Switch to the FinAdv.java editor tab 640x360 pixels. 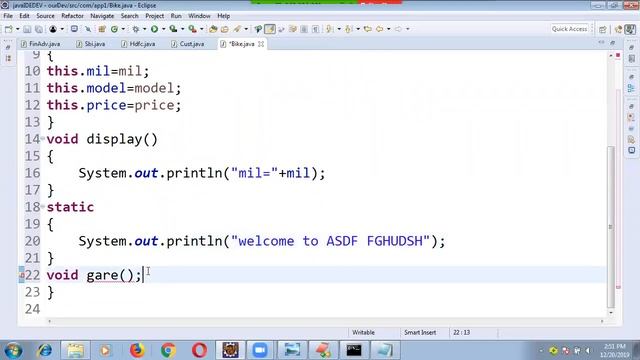(x=41, y=44)
